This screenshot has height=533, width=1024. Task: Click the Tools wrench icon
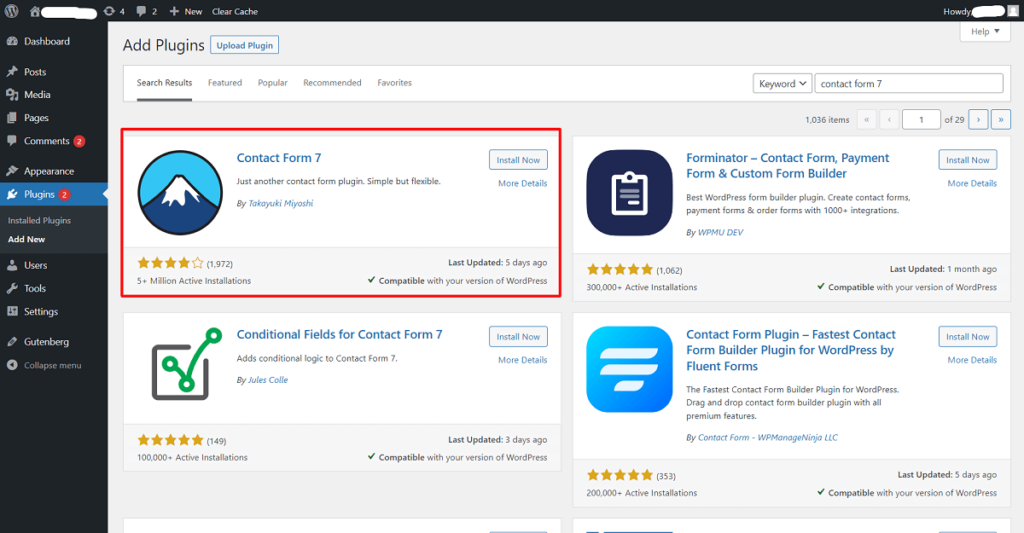(12, 288)
